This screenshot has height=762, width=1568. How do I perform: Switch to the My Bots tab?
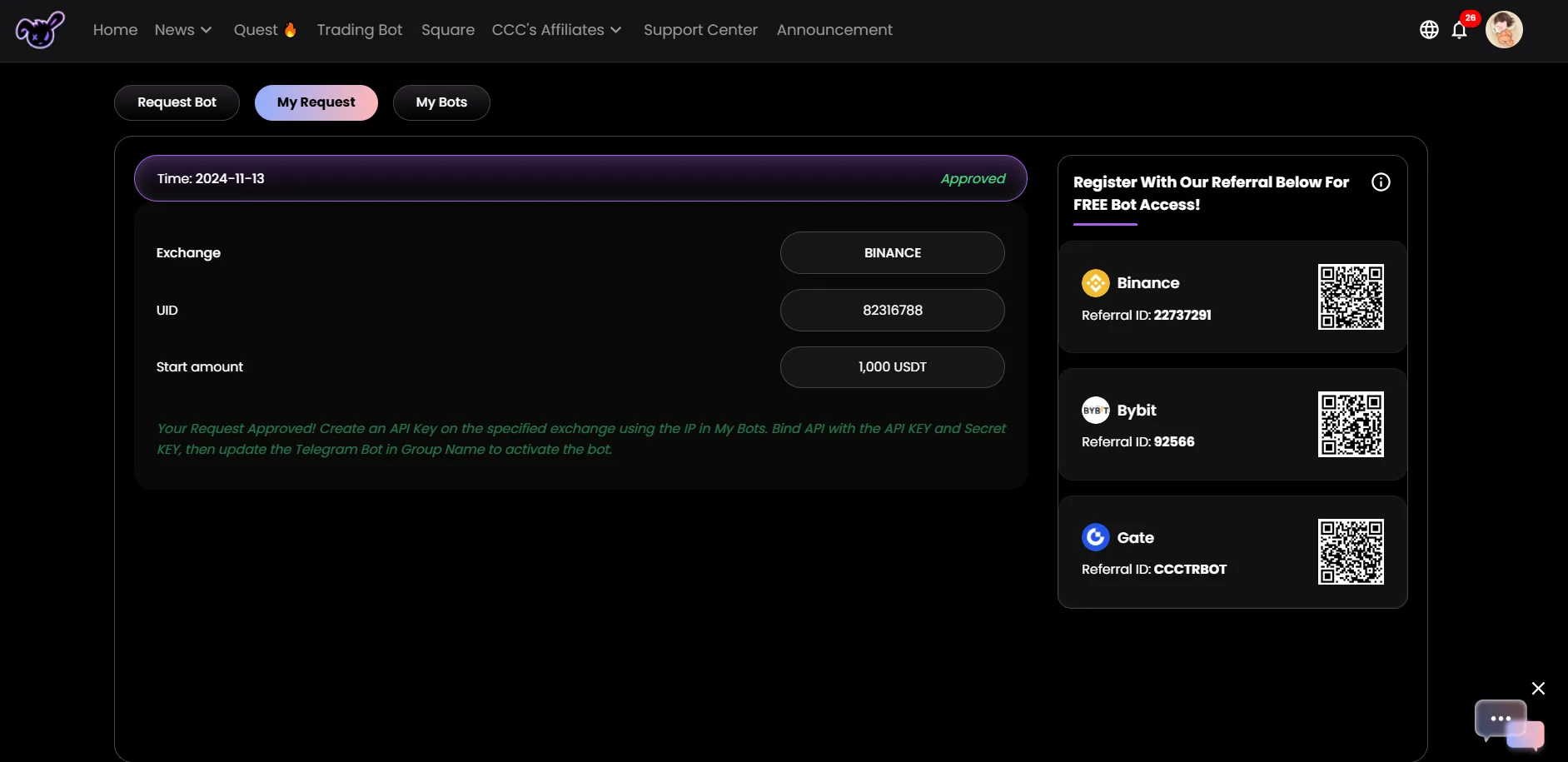[441, 102]
